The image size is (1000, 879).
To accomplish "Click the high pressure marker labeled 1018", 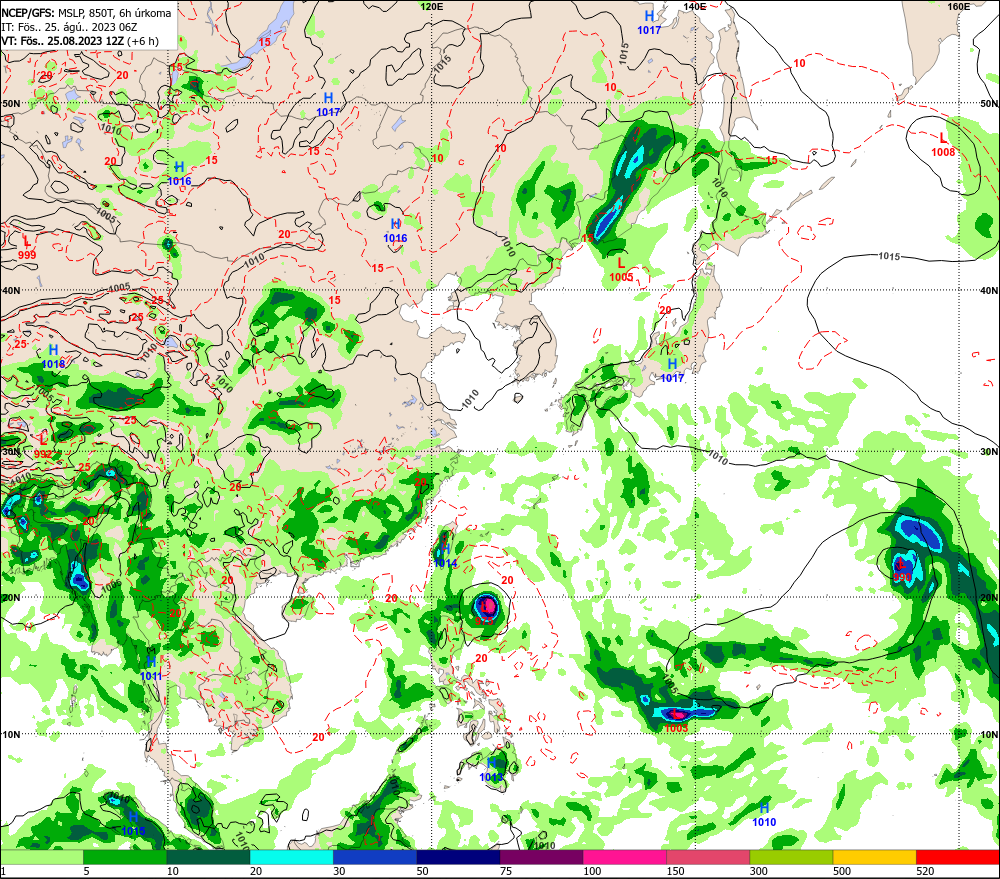I will coord(54,357).
